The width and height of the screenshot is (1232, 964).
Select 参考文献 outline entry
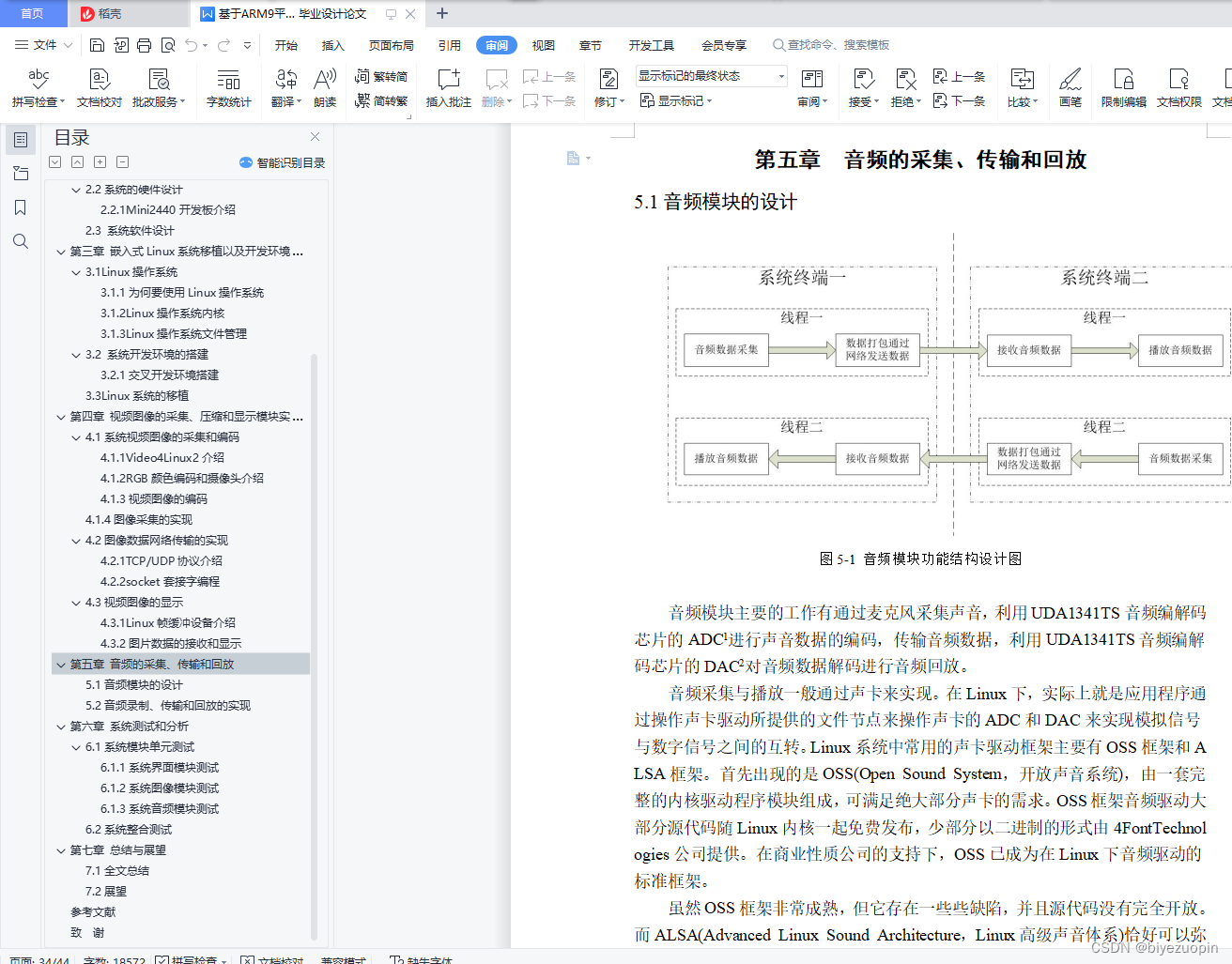click(x=93, y=912)
